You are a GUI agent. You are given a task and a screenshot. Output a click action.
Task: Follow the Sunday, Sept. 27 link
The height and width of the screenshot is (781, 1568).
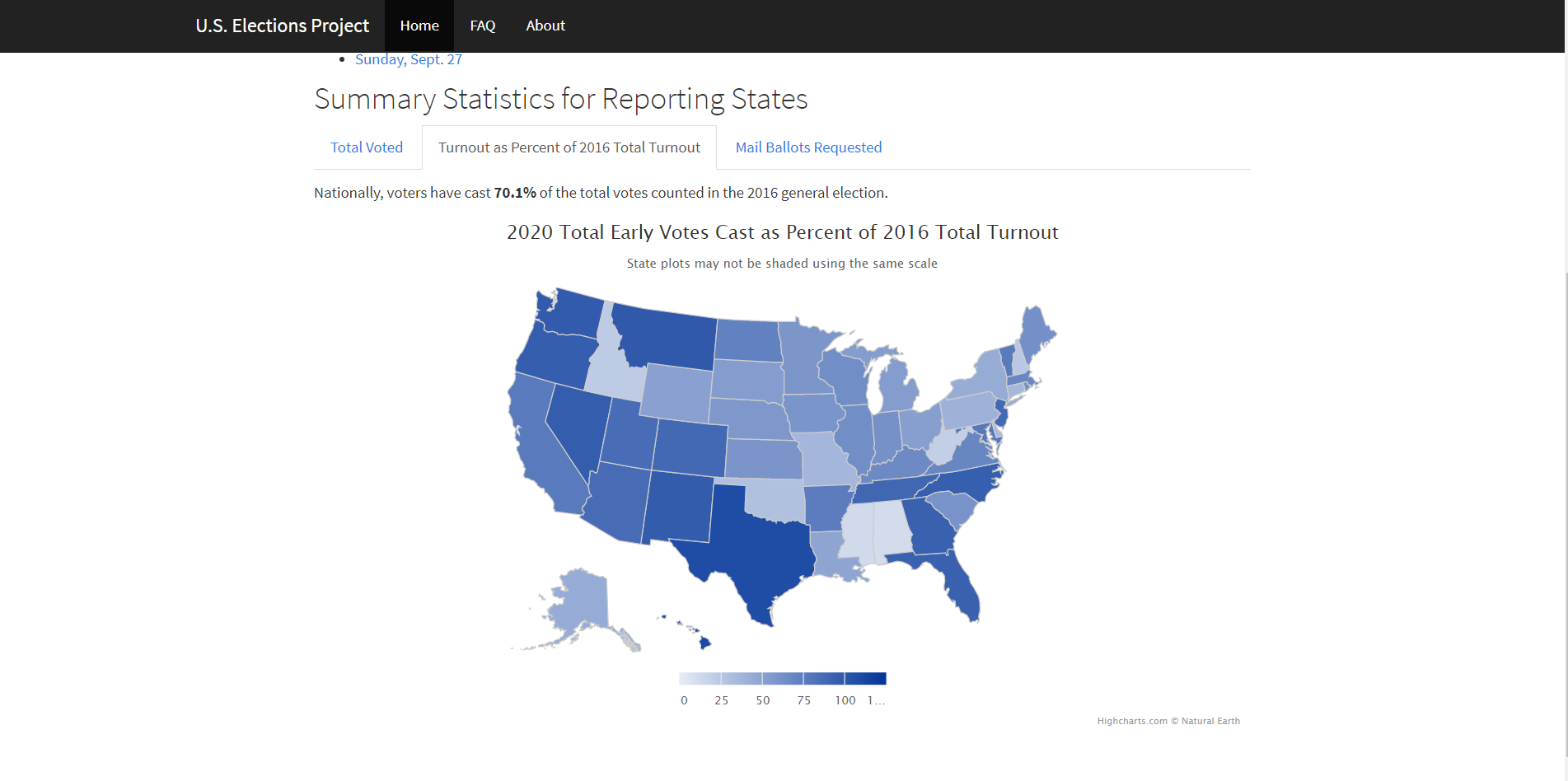(x=409, y=59)
